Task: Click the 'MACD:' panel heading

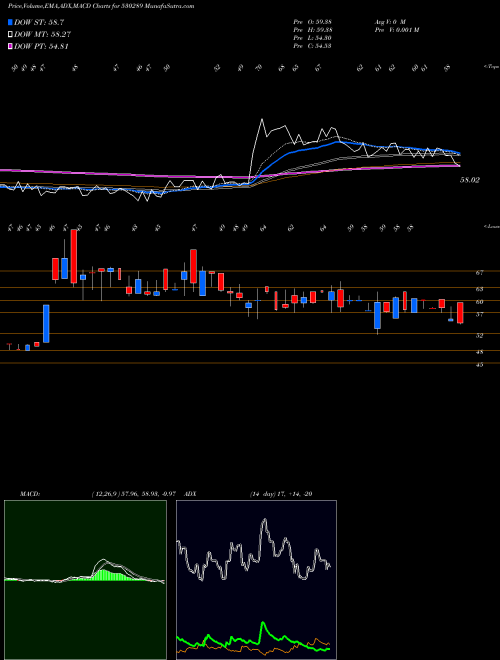Action: 29,494
